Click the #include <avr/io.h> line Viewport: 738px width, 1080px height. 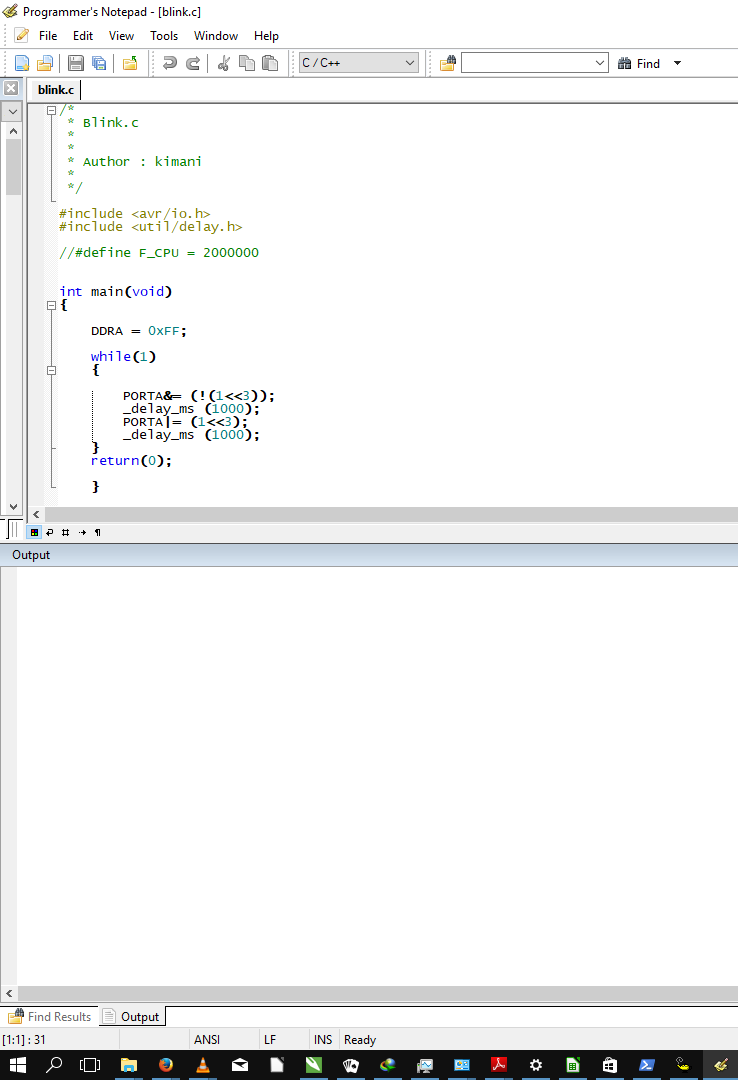click(134, 214)
